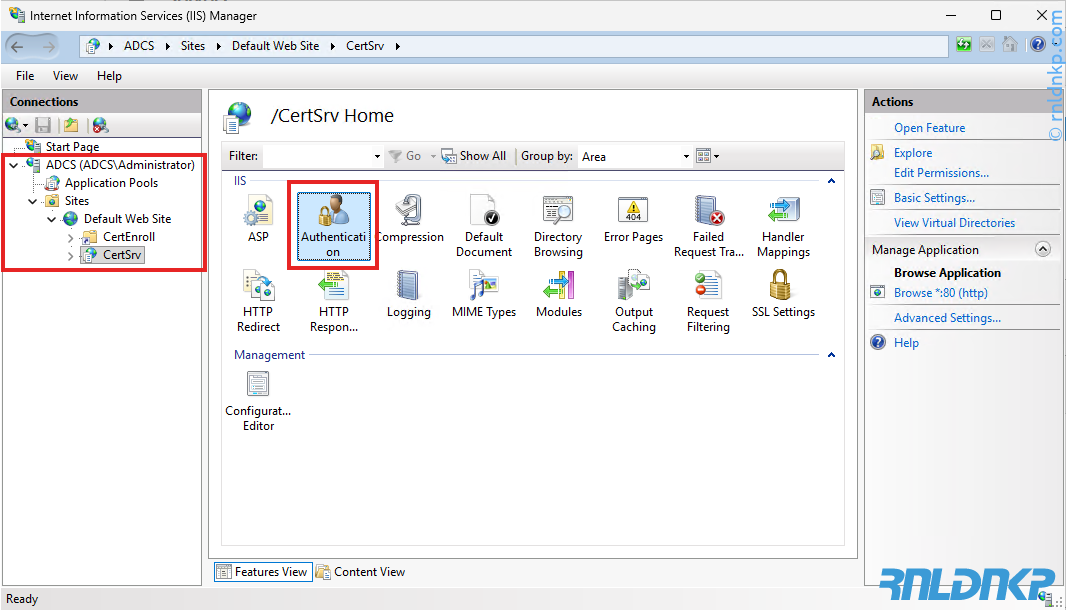The height and width of the screenshot is (610, 1066).
Task: Collapse the Manage Application section
Action: 1042,250
